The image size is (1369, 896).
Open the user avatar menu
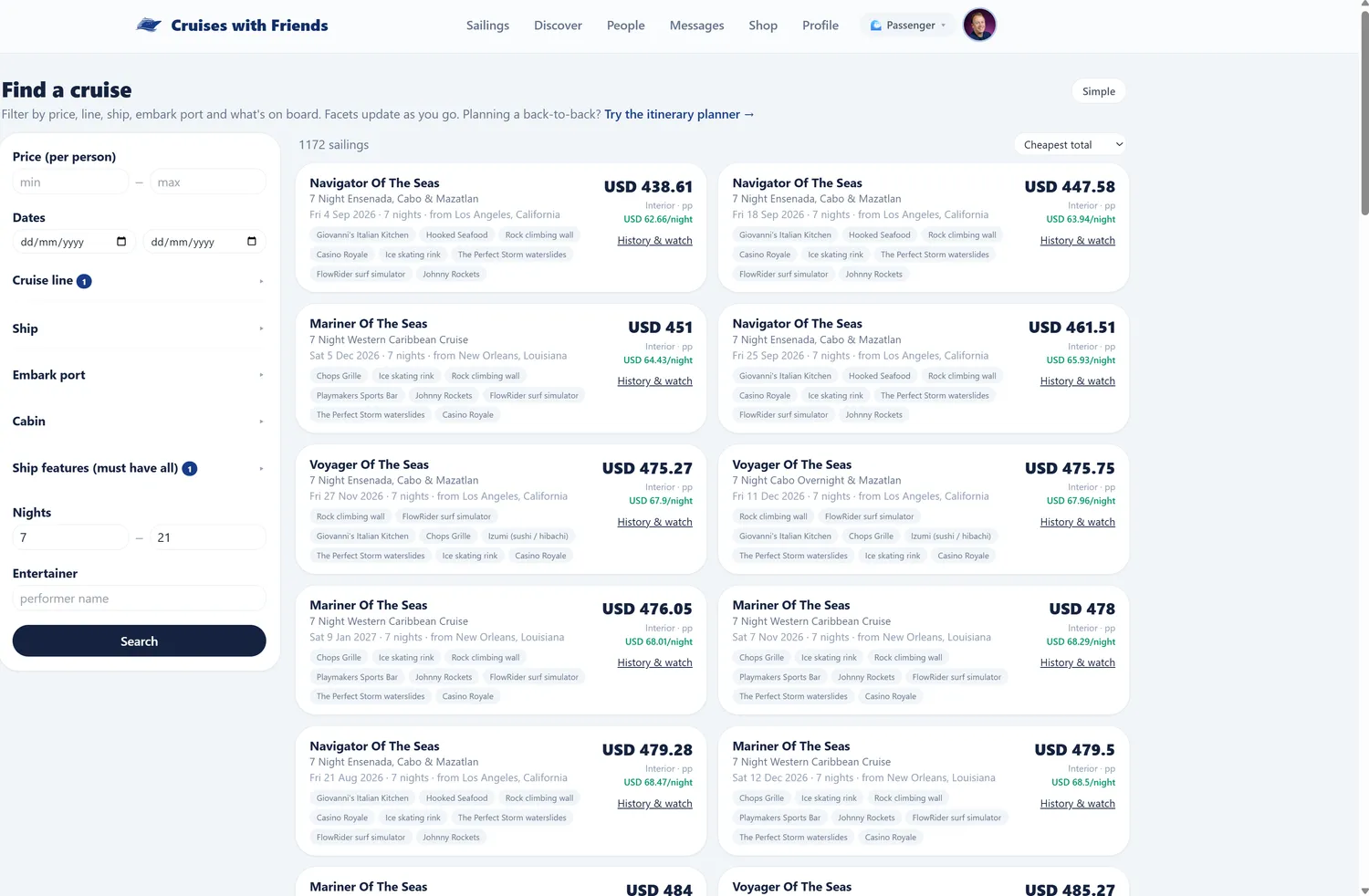point(979,26)
